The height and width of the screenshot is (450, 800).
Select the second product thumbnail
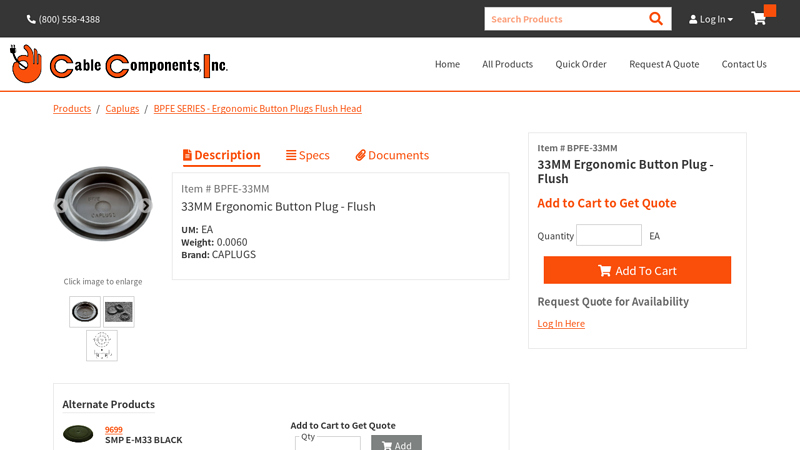point(118,312)
